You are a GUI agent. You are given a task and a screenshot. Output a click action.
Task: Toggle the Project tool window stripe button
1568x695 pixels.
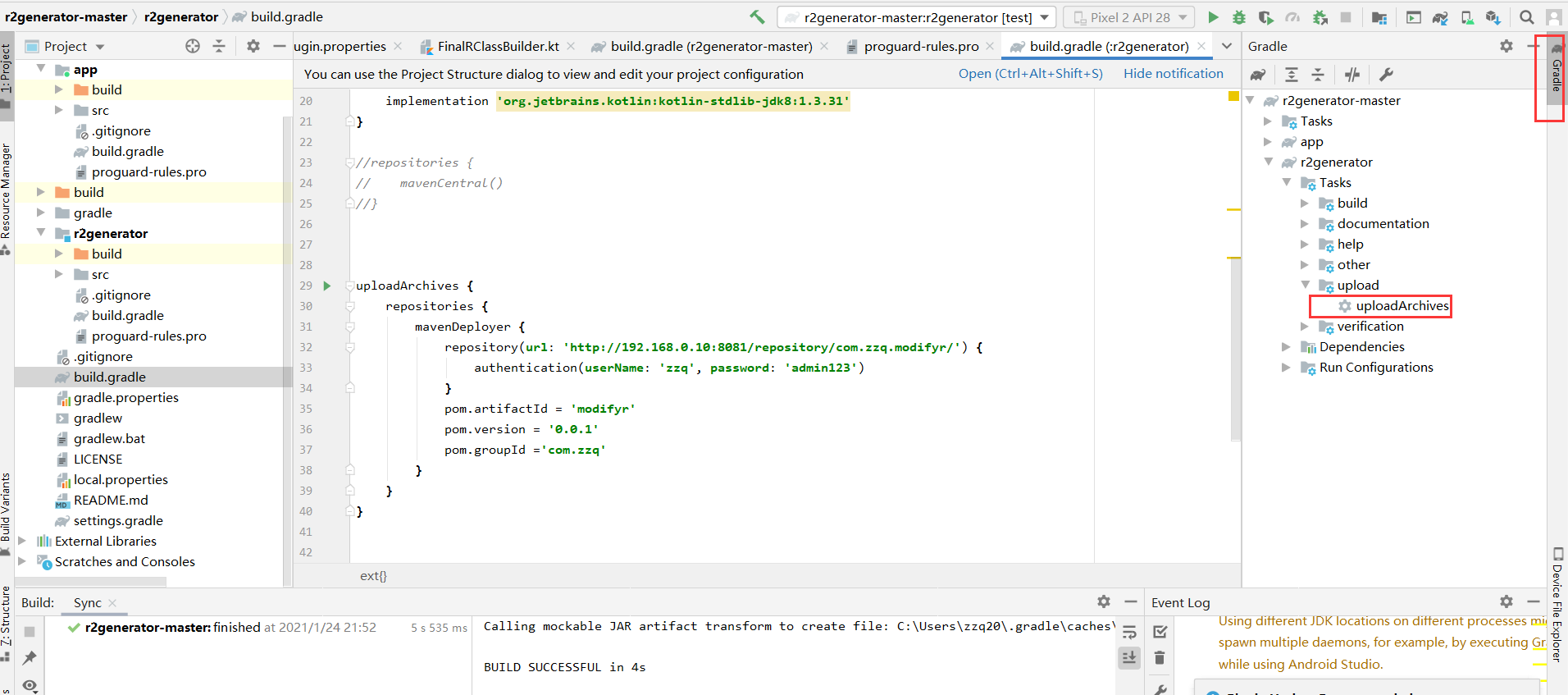point(6,75)
